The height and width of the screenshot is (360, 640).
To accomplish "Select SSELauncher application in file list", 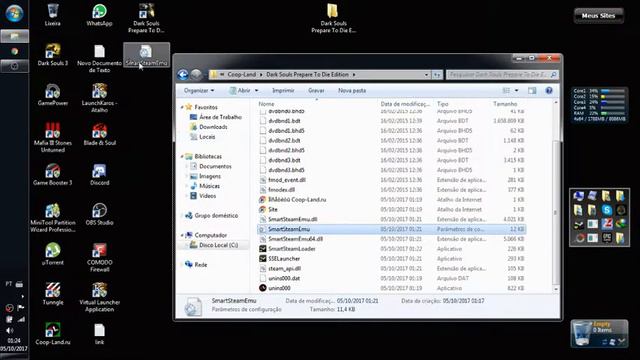I will coord(284,259).
